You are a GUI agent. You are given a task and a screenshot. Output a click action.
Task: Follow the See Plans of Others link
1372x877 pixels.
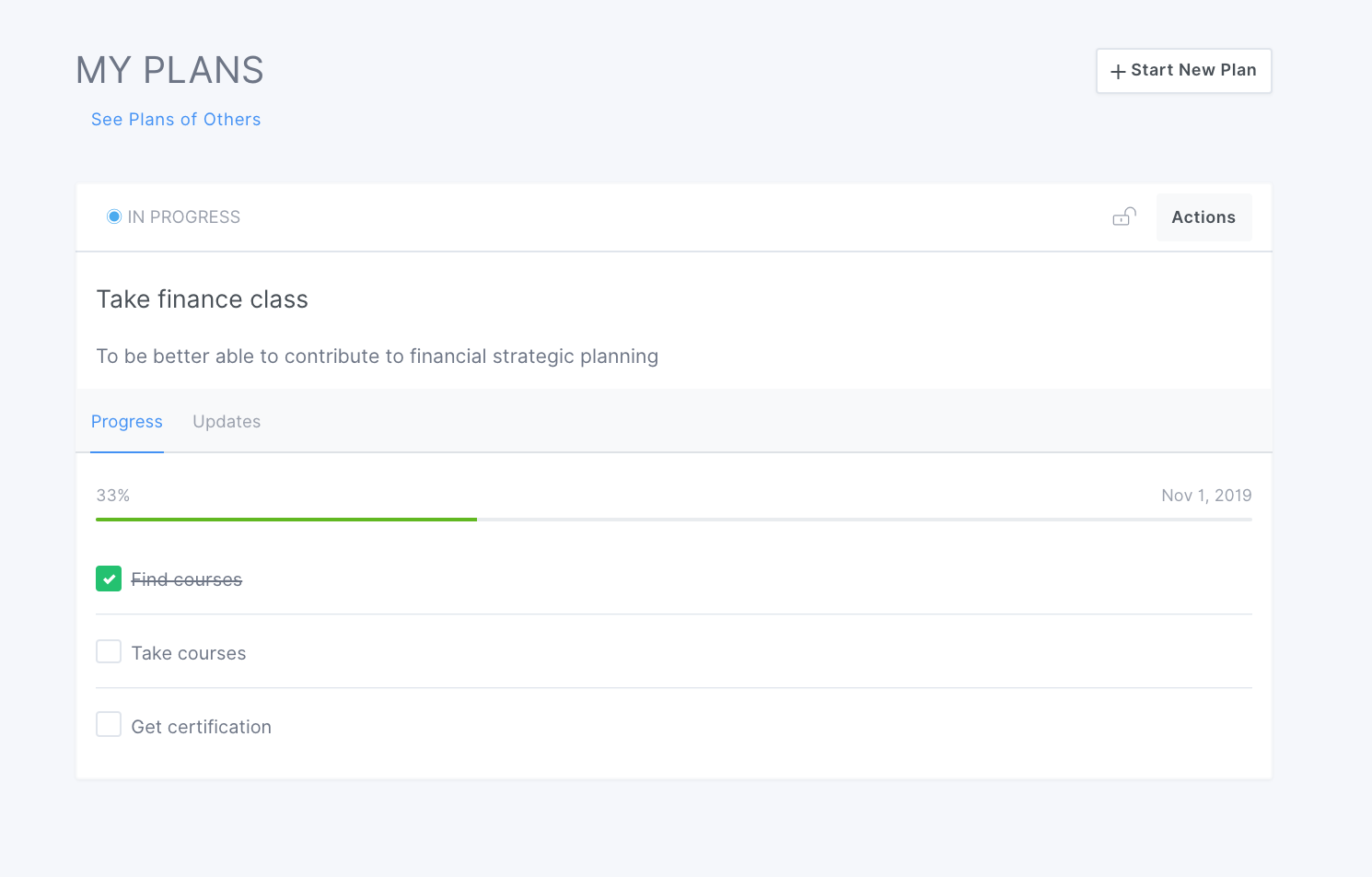coord(176,120)
